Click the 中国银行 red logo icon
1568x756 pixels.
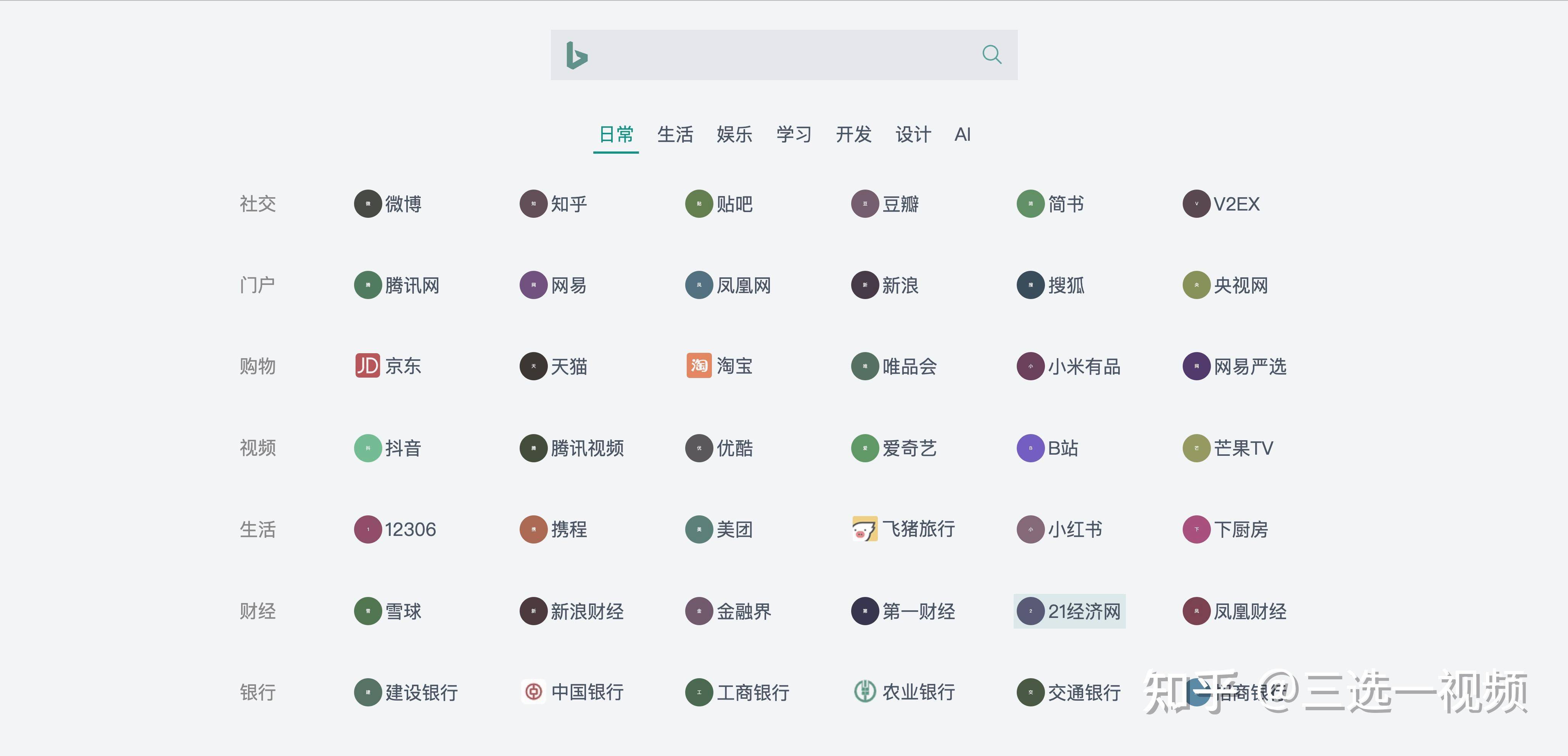point(533,692)
